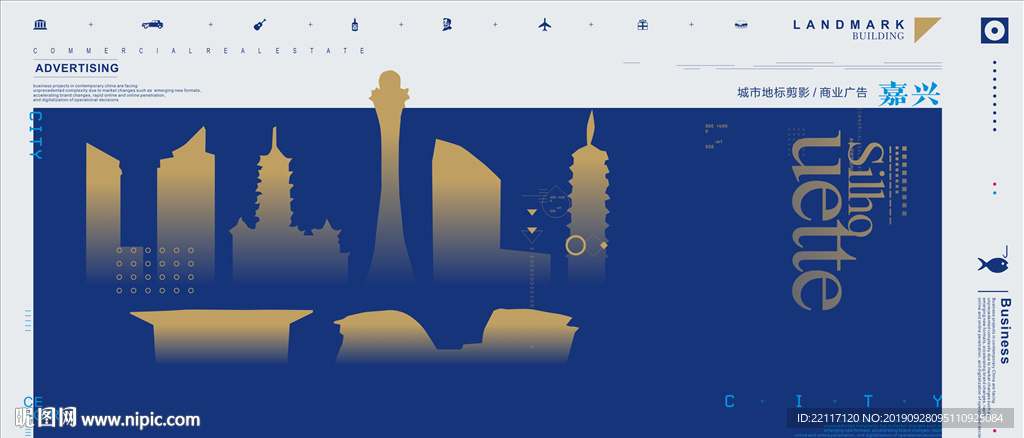Click the gold triangle beside LANDMARK
Screen dimensions: 1024x438
(x=925, y=28)
